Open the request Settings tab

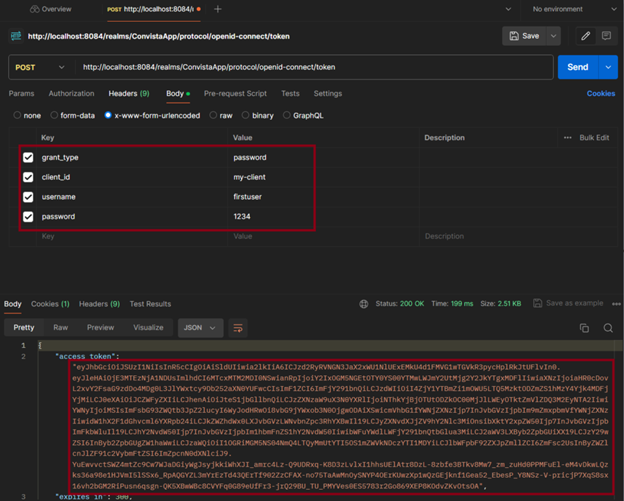328,94
